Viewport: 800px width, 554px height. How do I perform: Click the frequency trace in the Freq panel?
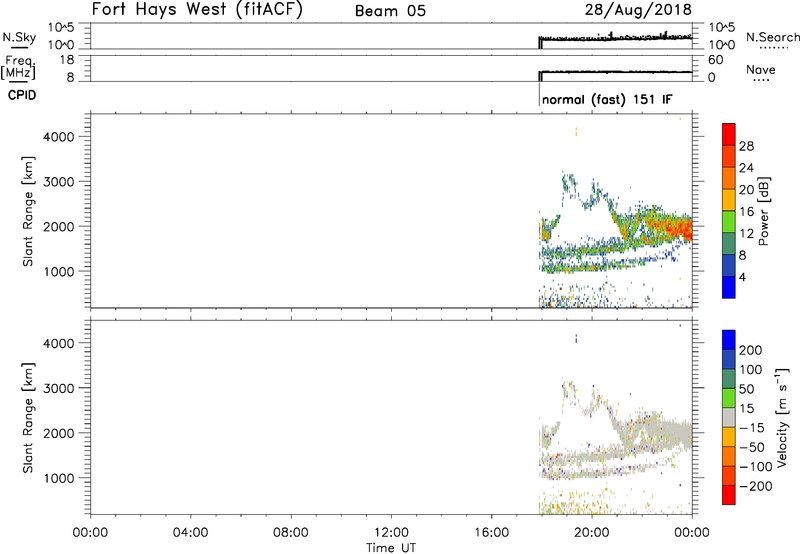coord(615,72)
